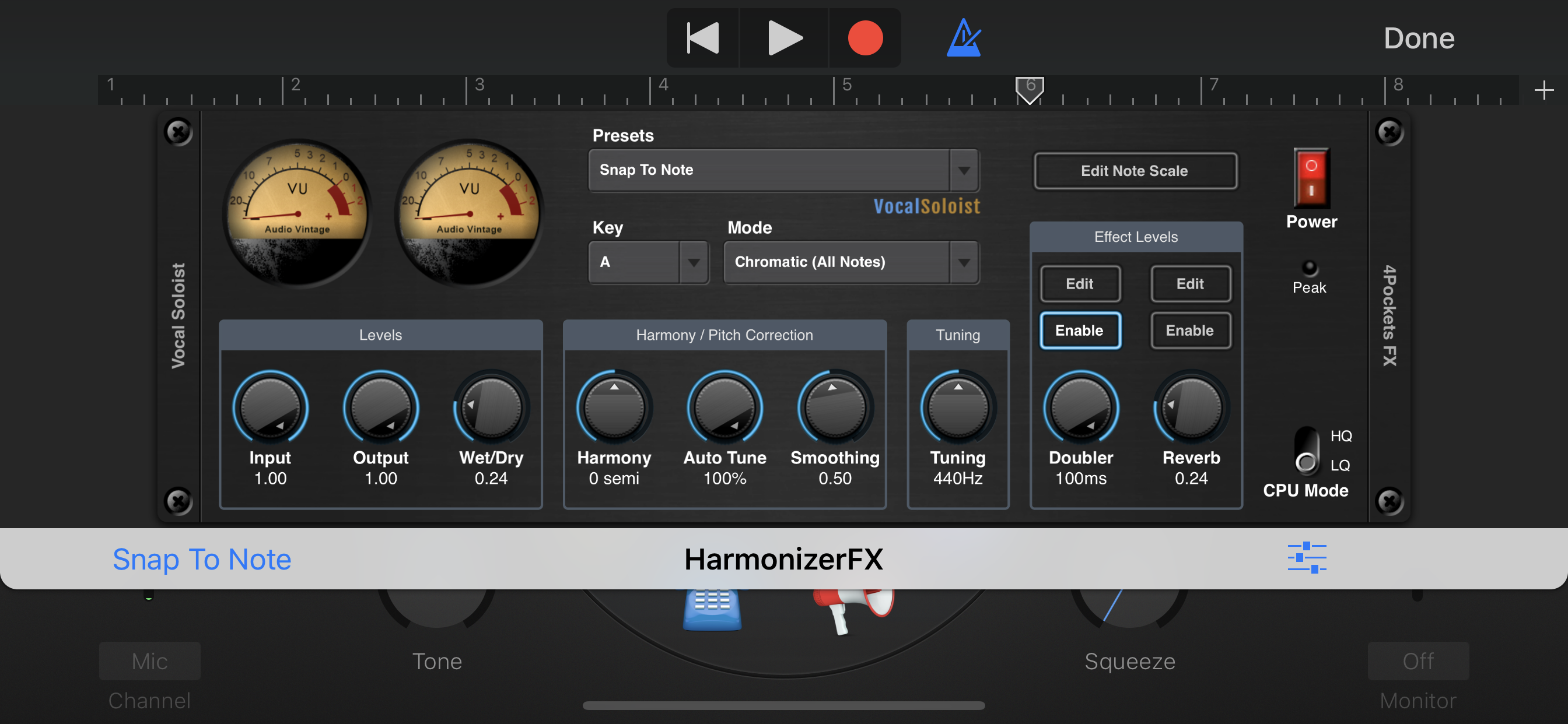Add section with plus icon
The width and height of the screenshot is (1568, 724).
point(1543,90)
